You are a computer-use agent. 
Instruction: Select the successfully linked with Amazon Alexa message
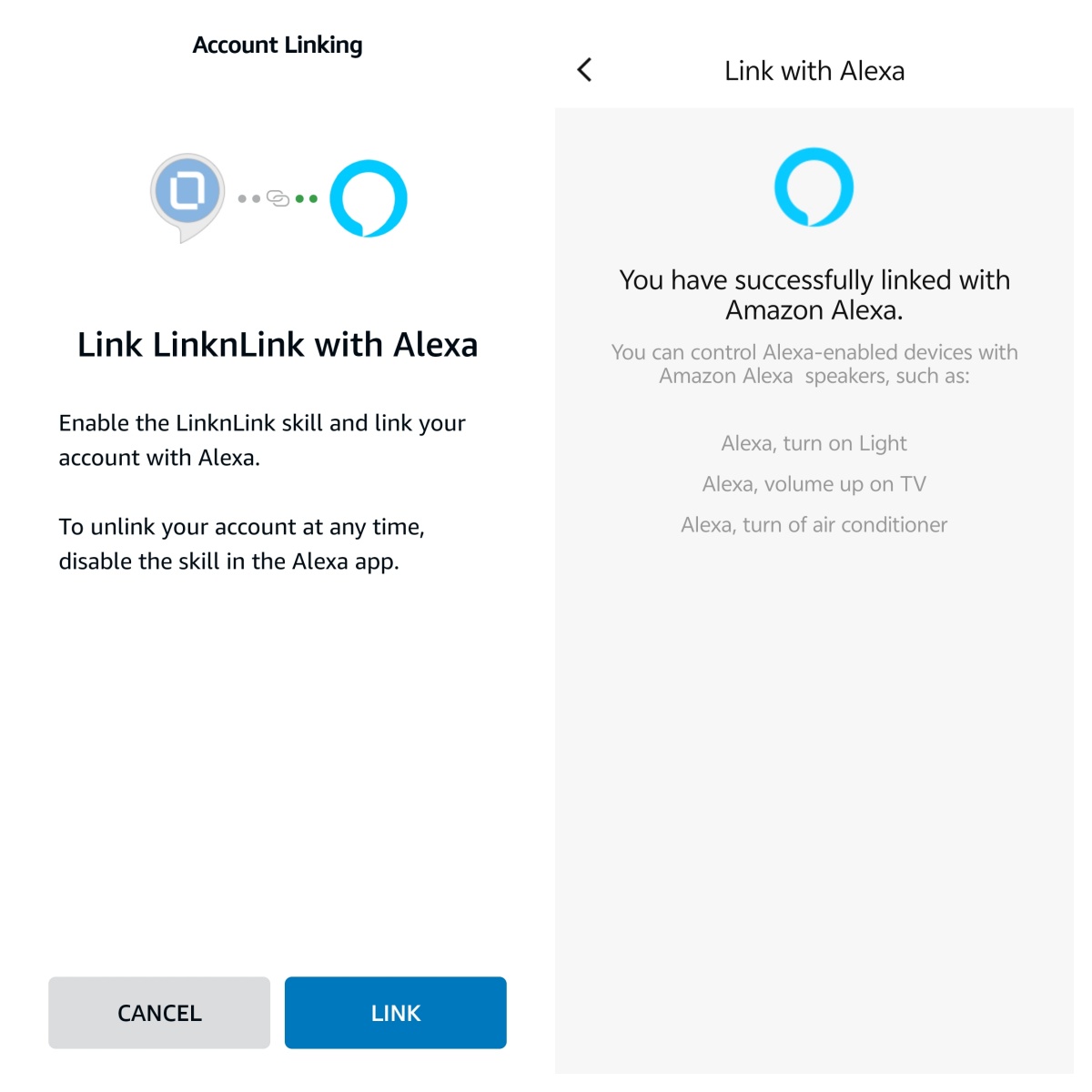pyautogui.click(x=814, y=295)
